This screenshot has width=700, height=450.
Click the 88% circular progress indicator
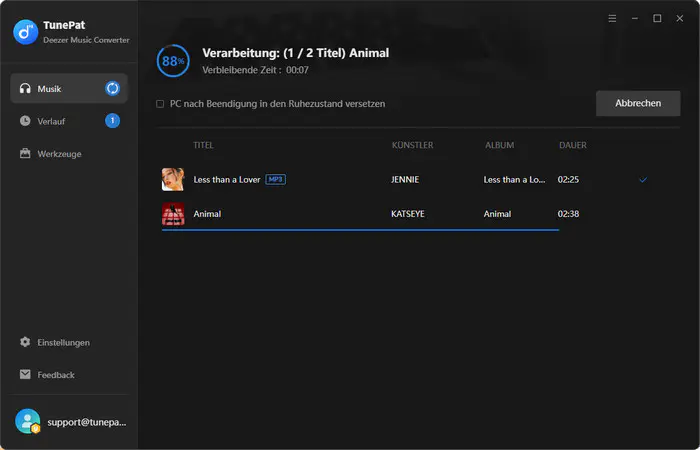click(173, 61)
